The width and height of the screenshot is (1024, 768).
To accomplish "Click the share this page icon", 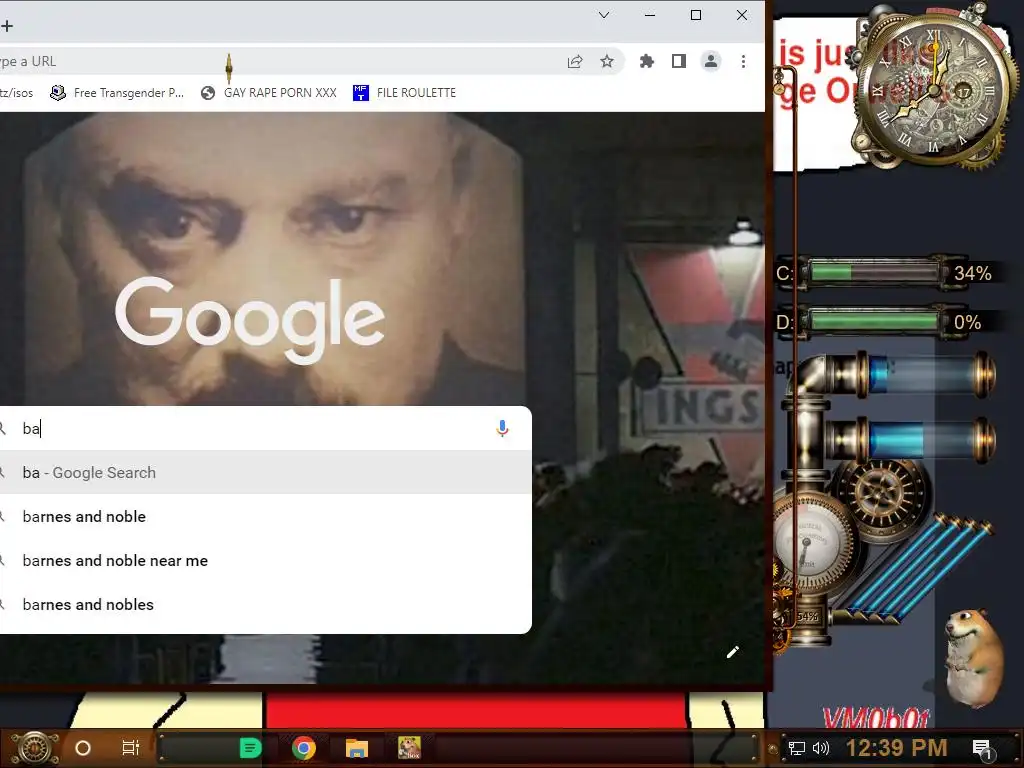I will pyautogui.click(x=575, y=61).
